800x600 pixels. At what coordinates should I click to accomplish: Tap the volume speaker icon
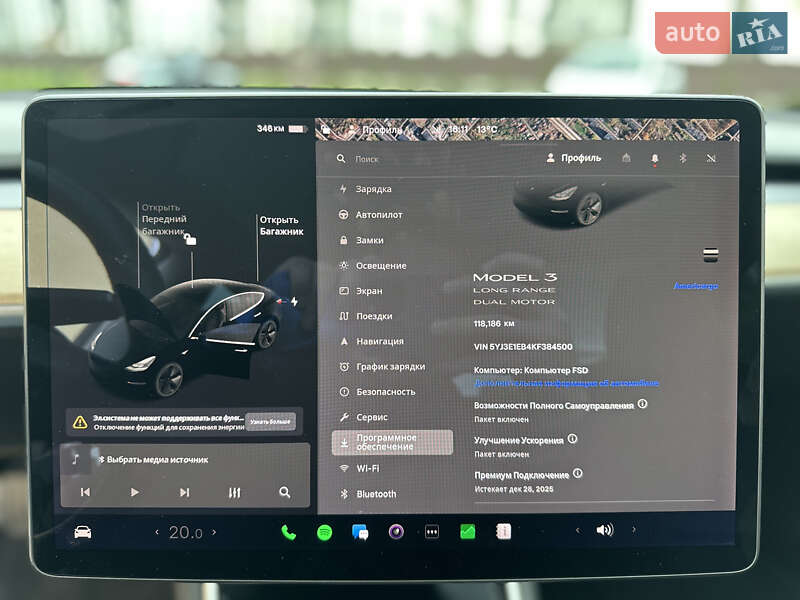coord(605,530)
